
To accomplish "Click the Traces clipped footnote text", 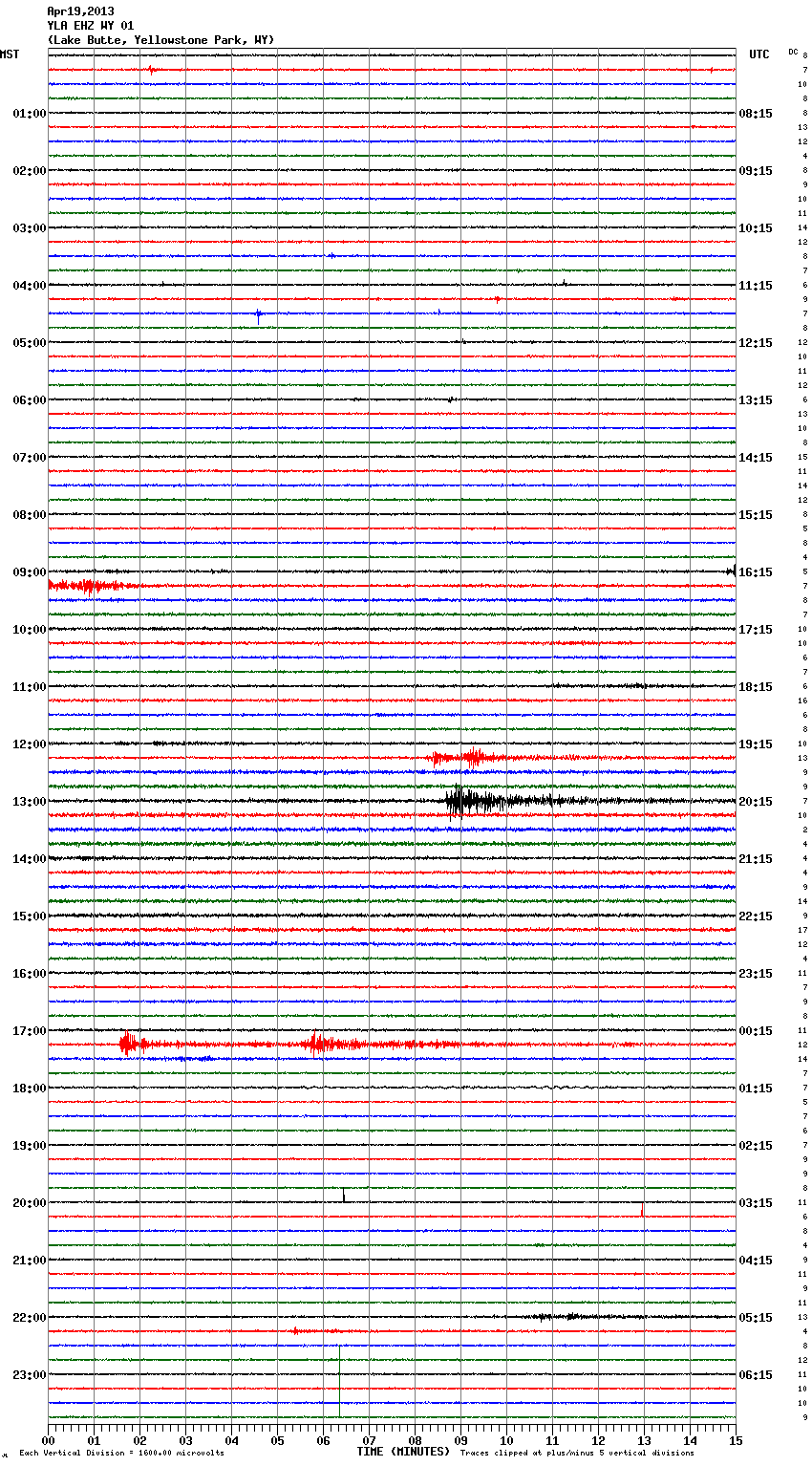I will [x=577, y=1453].
